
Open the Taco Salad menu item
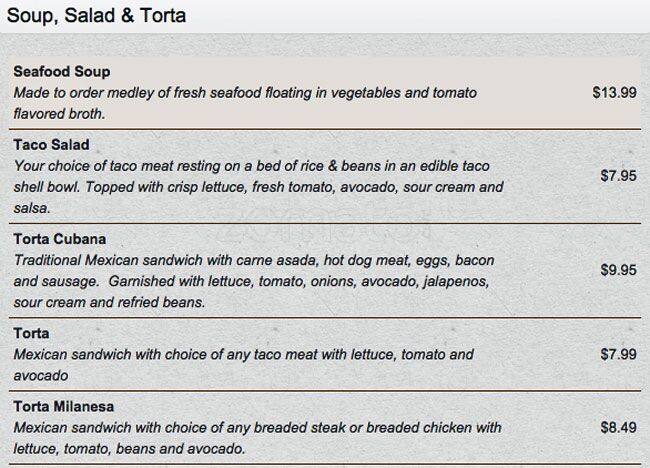(52, 145)
